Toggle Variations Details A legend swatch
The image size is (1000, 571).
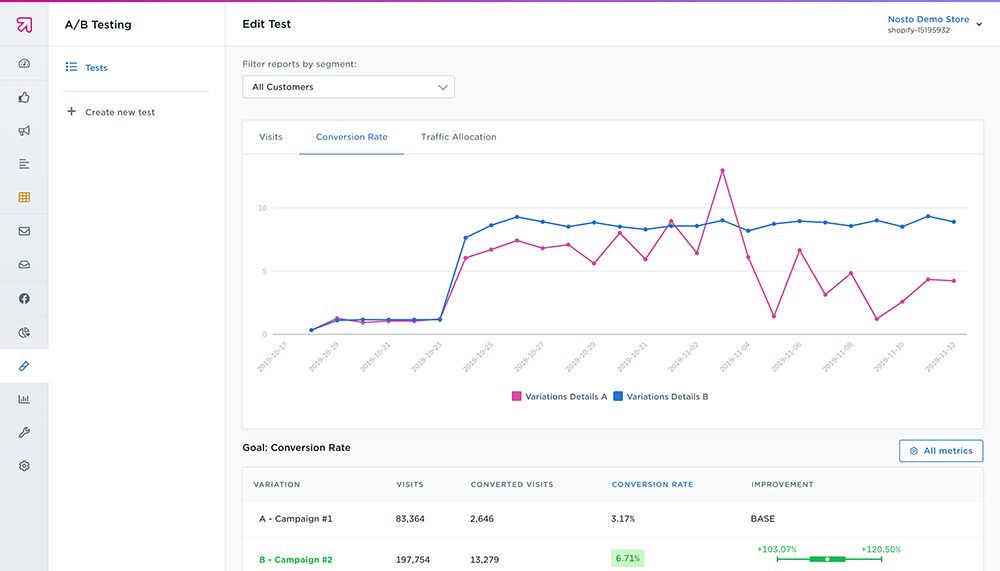[x=517, y=397]
